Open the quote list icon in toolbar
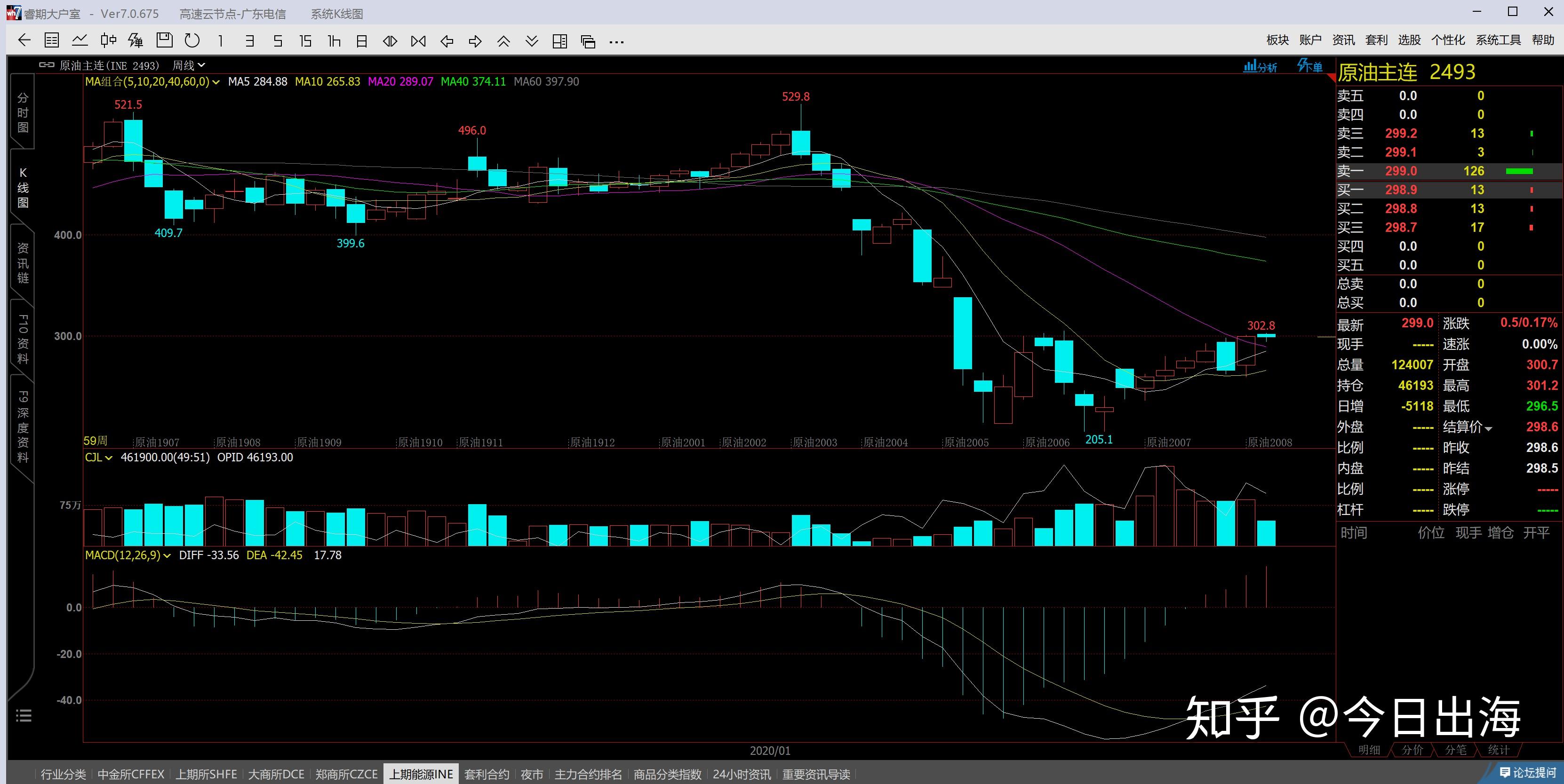The width and height of the screenshot is (1564, 784). [52, 40]
